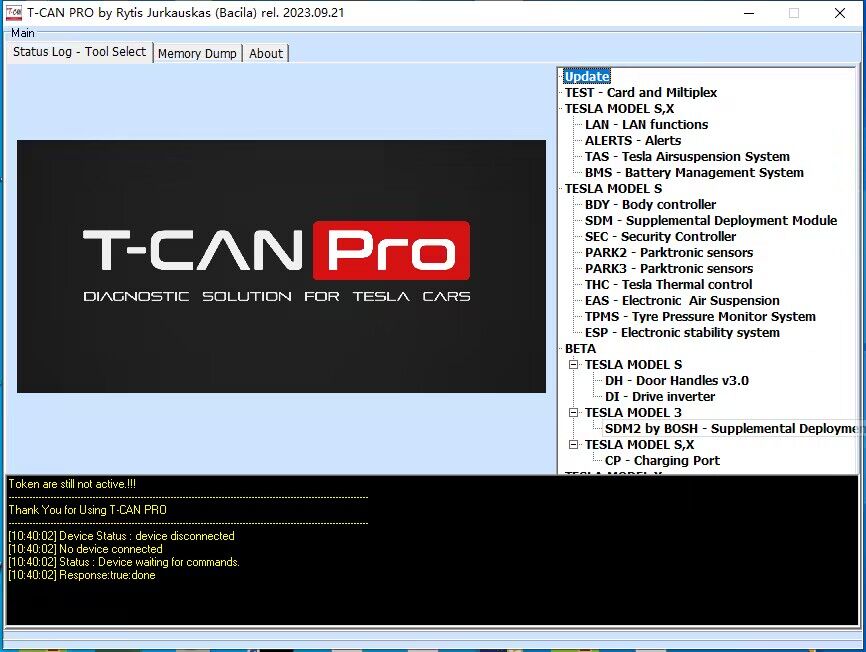Open SEC - Security Controller

pyautogui.click(x=660, y=236)
